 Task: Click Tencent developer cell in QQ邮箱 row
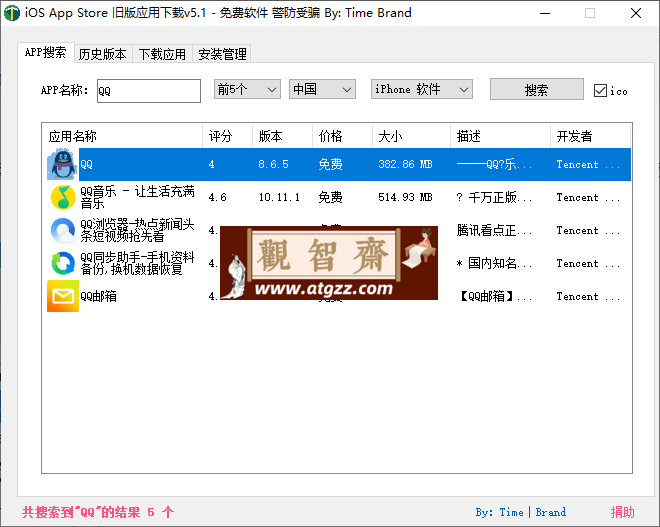tap(588, 296)
